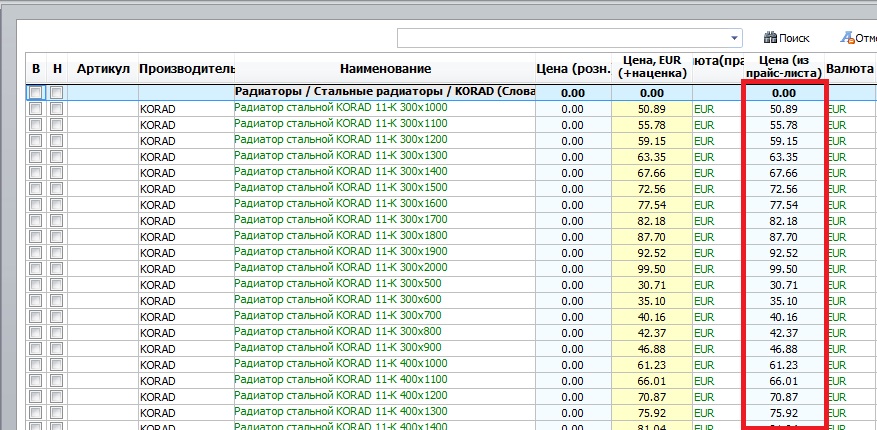Viewport: 877px width, 430px height.
Task: Click the Поиск binoculars search button
Action: click(x=786, y=38)
